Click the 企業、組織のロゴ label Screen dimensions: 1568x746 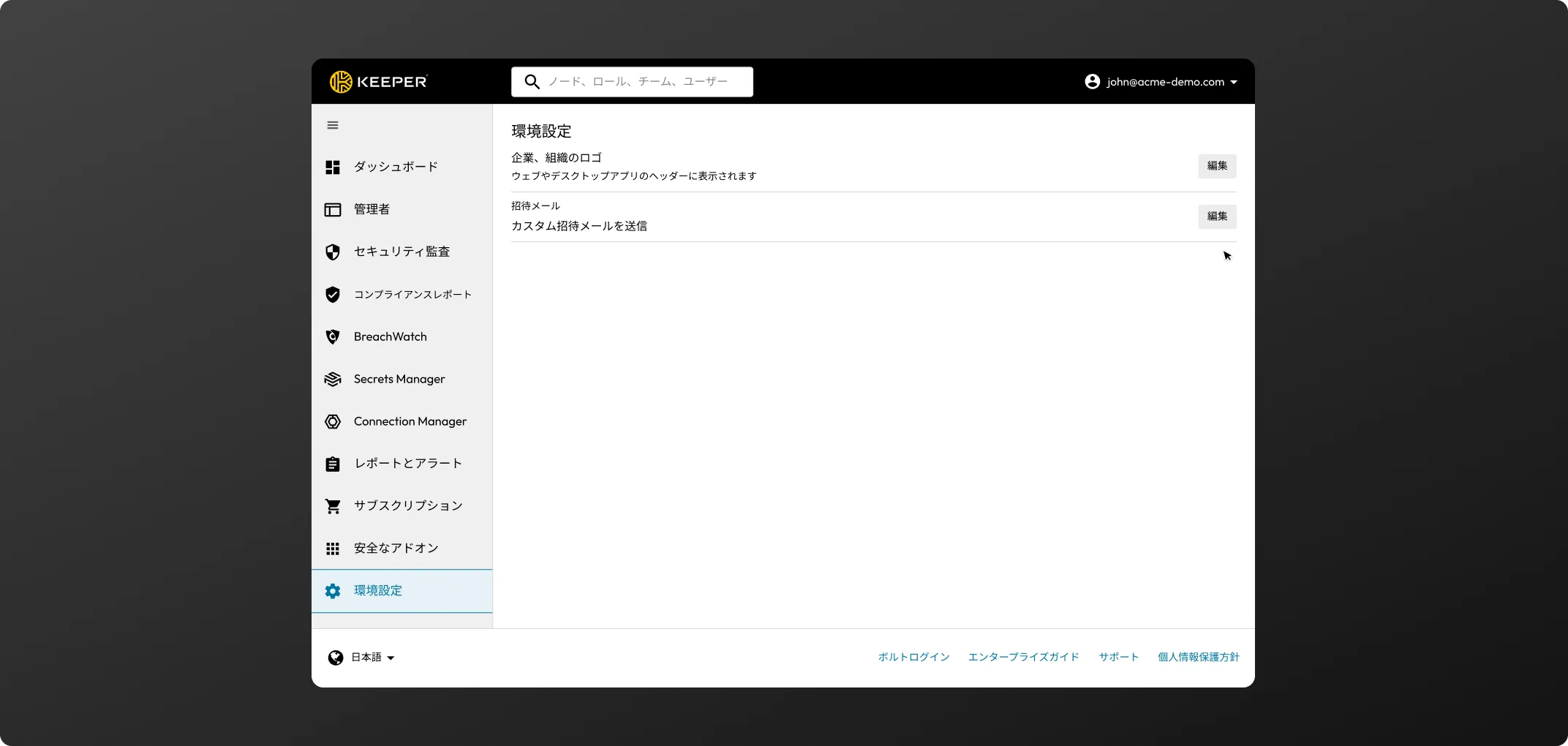click(557, 158)
